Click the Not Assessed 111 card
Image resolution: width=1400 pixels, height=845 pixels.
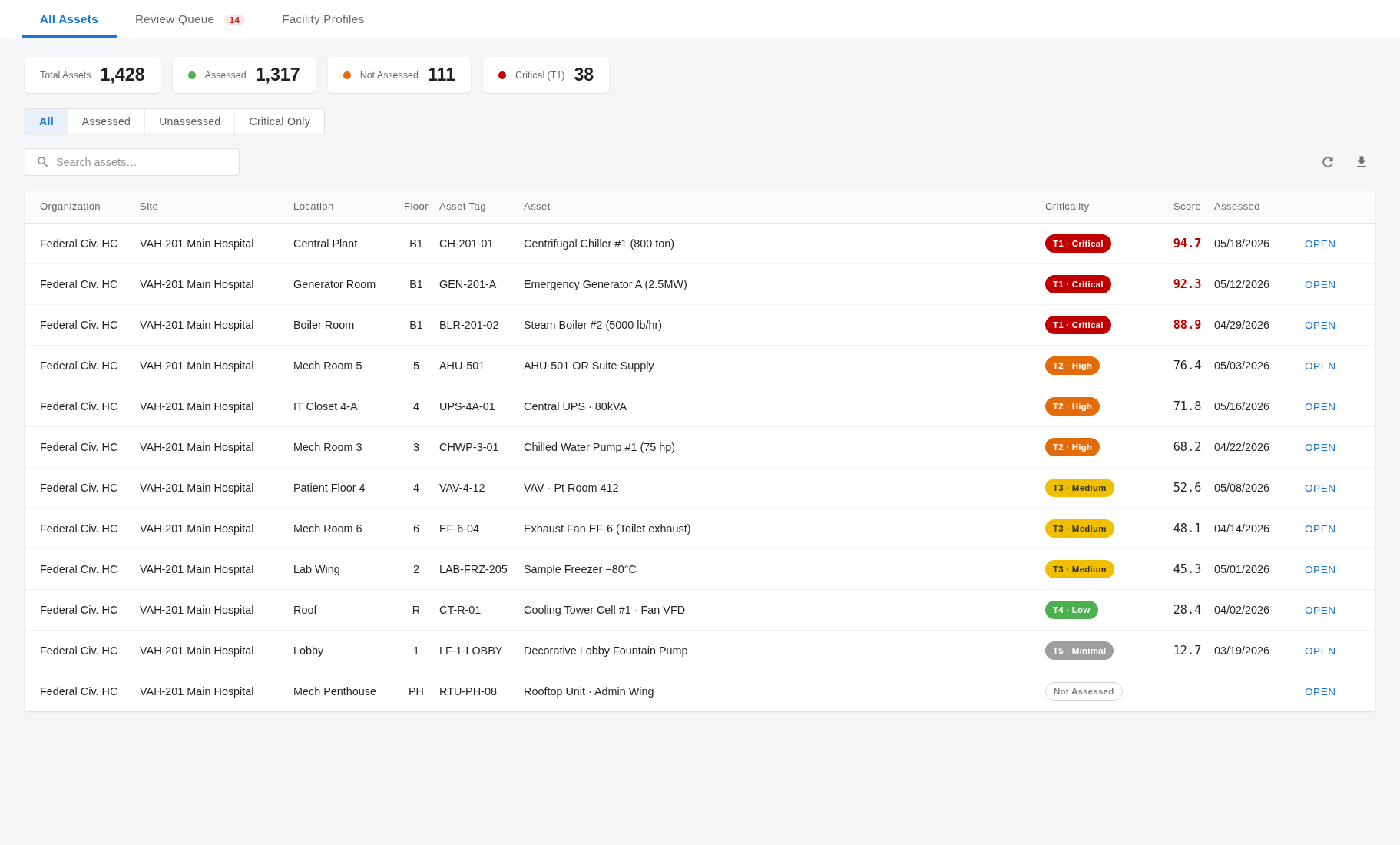click(399, 75)
